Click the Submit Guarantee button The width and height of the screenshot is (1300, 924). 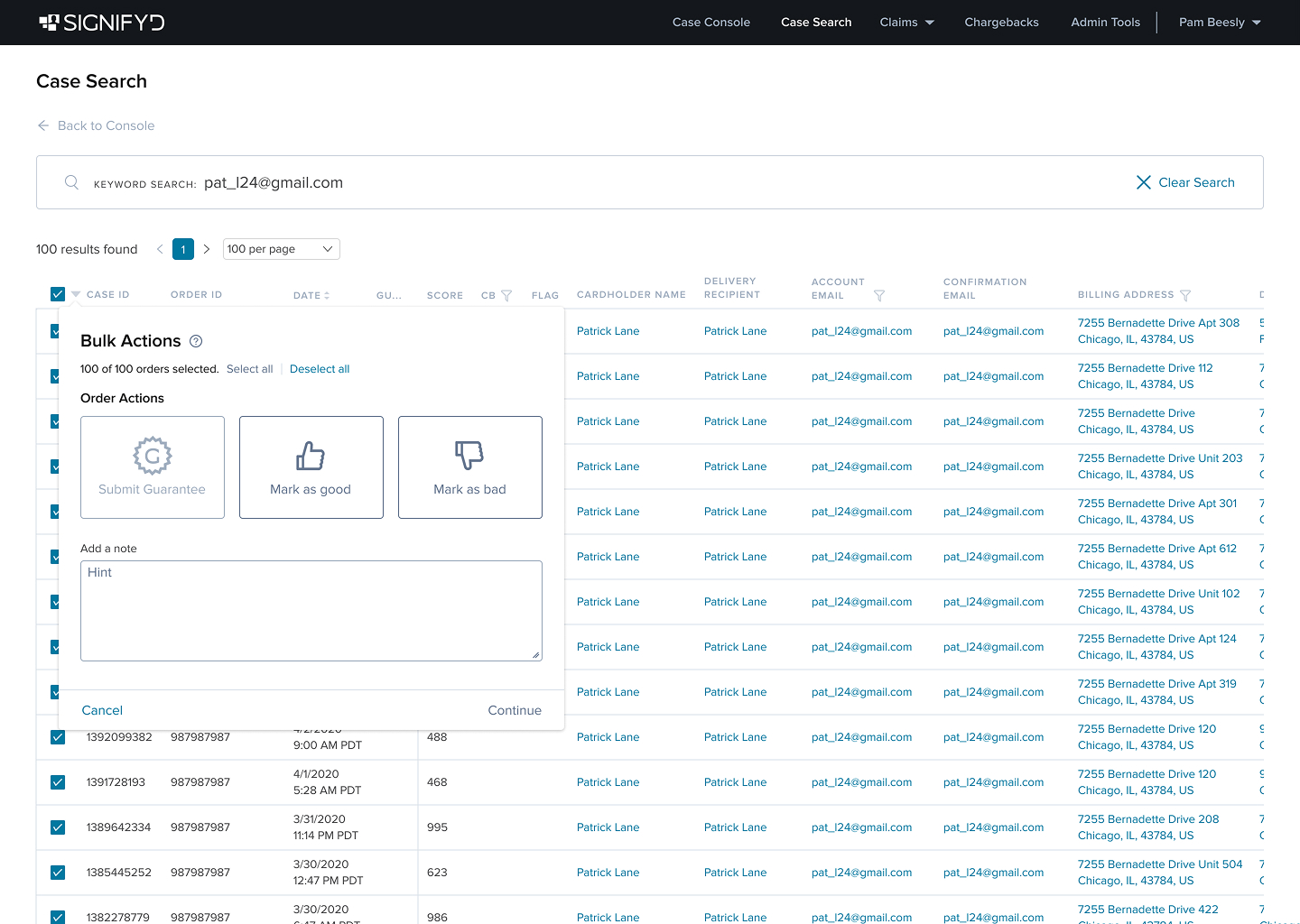(153, 467)
